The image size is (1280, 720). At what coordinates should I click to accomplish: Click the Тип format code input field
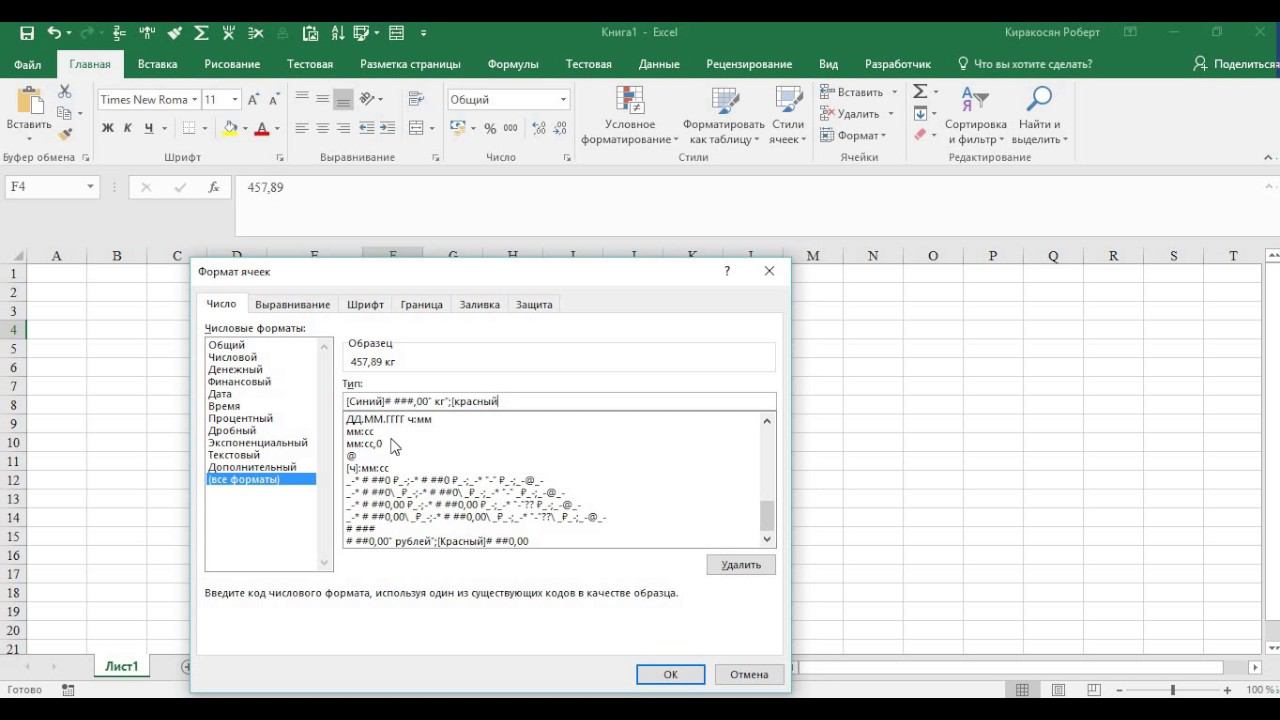pyautogui.click(x=559, y=401)
